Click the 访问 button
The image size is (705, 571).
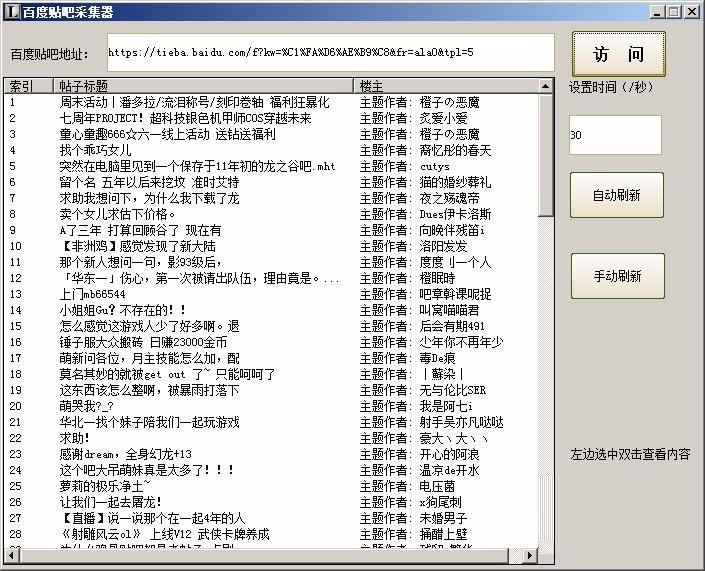point(618,54)
